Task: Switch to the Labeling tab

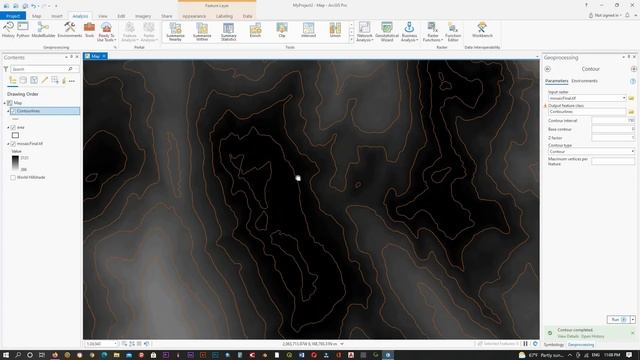Action: tap(224, 16)
